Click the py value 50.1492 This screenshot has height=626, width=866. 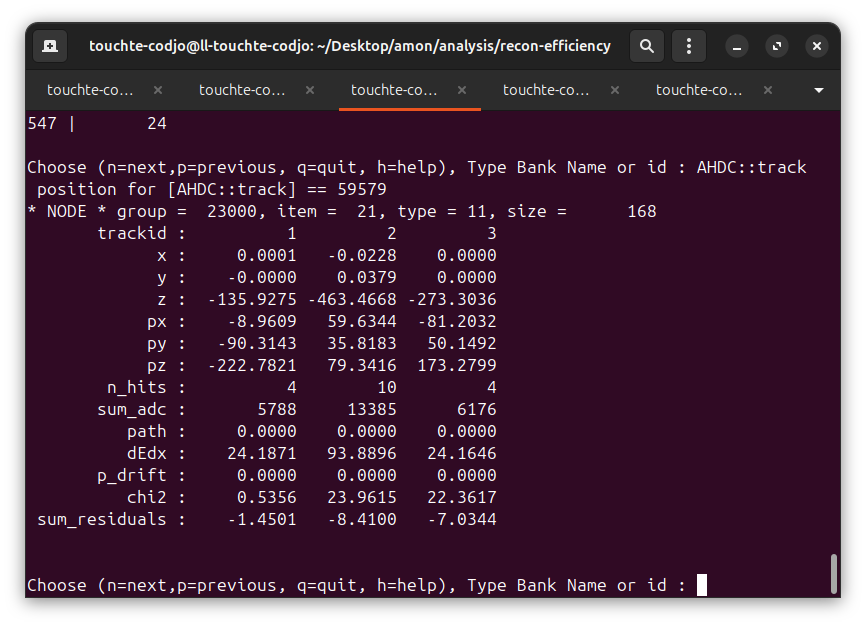[462, 344]
